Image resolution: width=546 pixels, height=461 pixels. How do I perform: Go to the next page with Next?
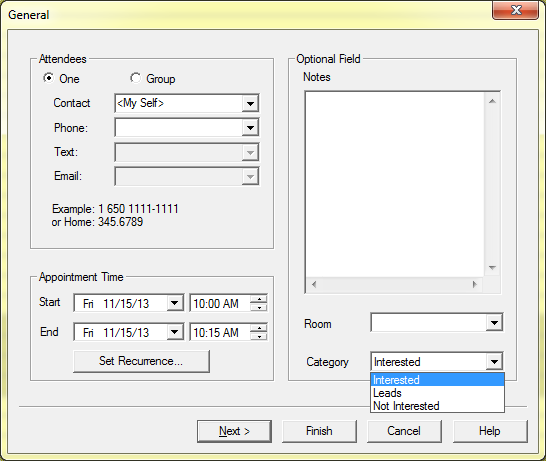(234, 431)
